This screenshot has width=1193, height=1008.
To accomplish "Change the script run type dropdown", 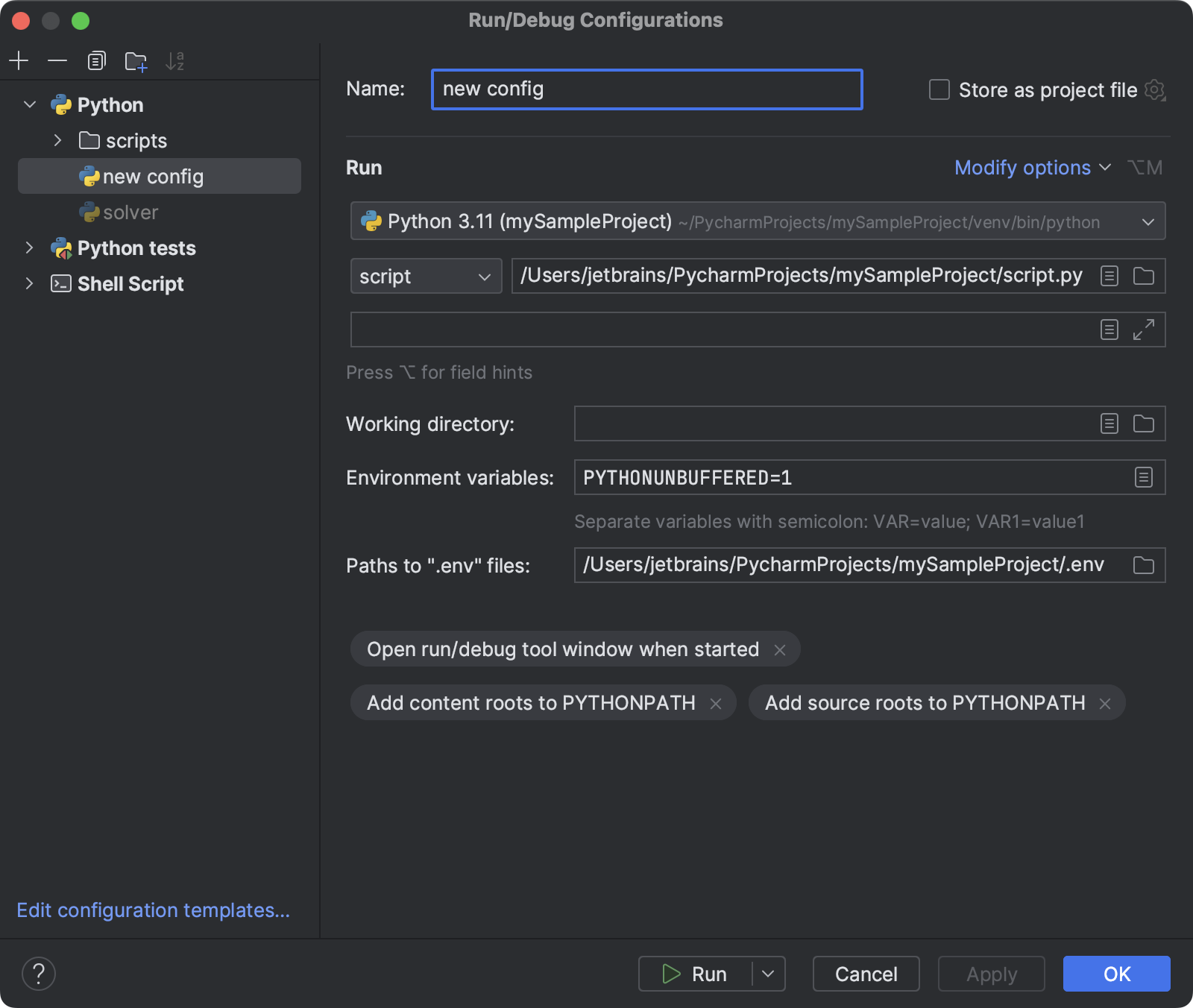I will pyautogui.click(x=425, y=276).
